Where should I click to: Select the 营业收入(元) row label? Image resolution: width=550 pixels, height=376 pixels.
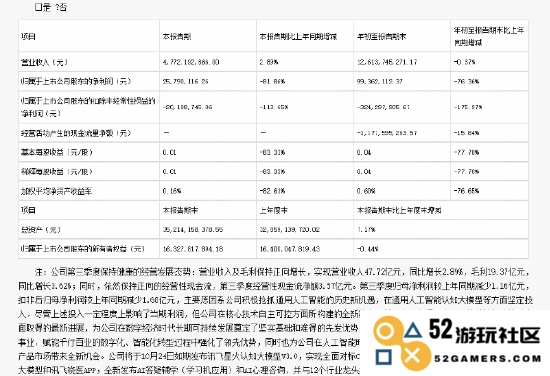point(44,62)
